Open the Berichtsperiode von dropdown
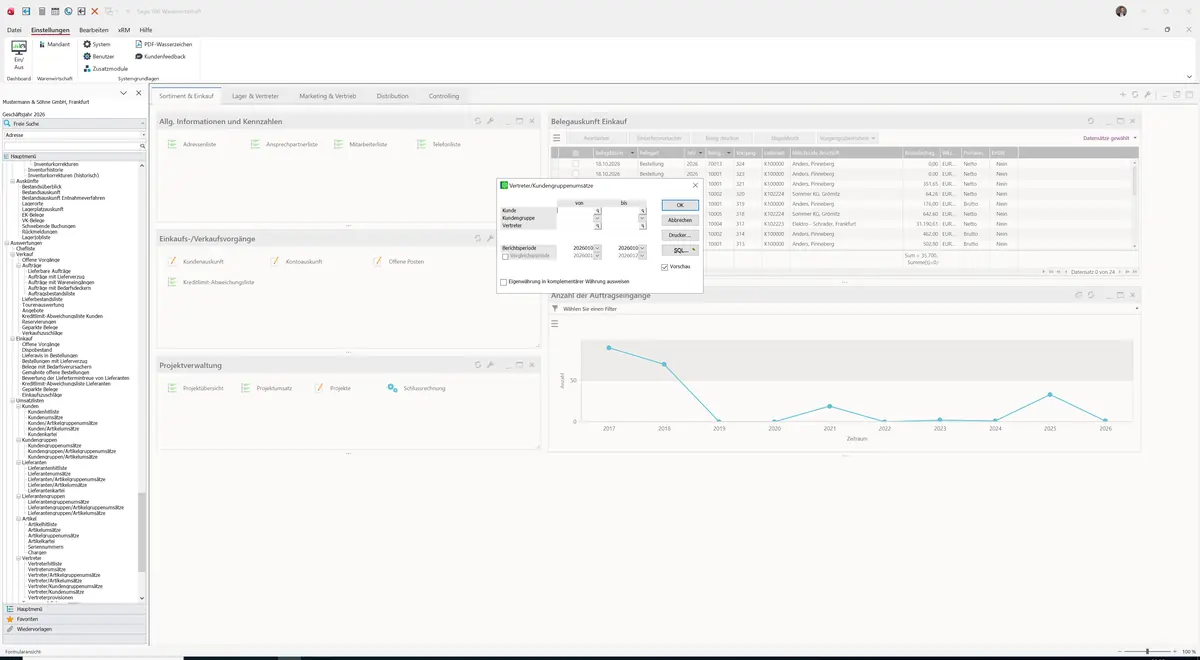 coord(598,247)
